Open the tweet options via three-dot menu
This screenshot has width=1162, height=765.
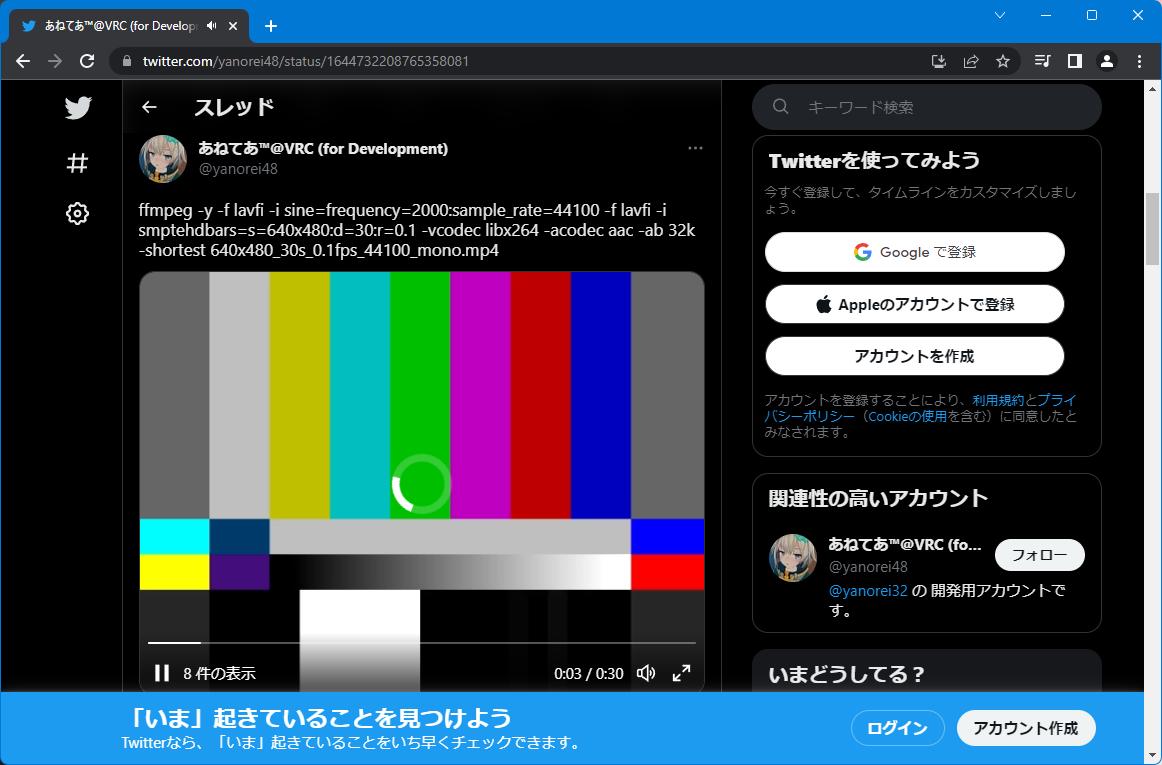[x=695, y=147]
